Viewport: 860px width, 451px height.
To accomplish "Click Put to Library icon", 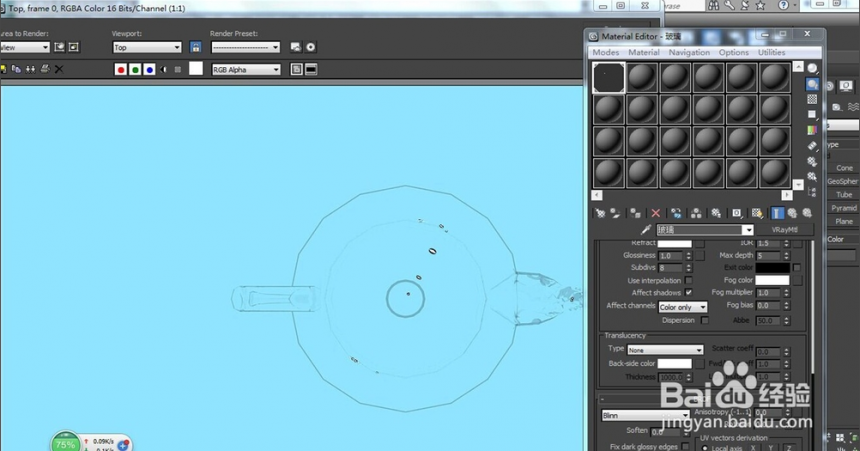I will tap(716, 213).
